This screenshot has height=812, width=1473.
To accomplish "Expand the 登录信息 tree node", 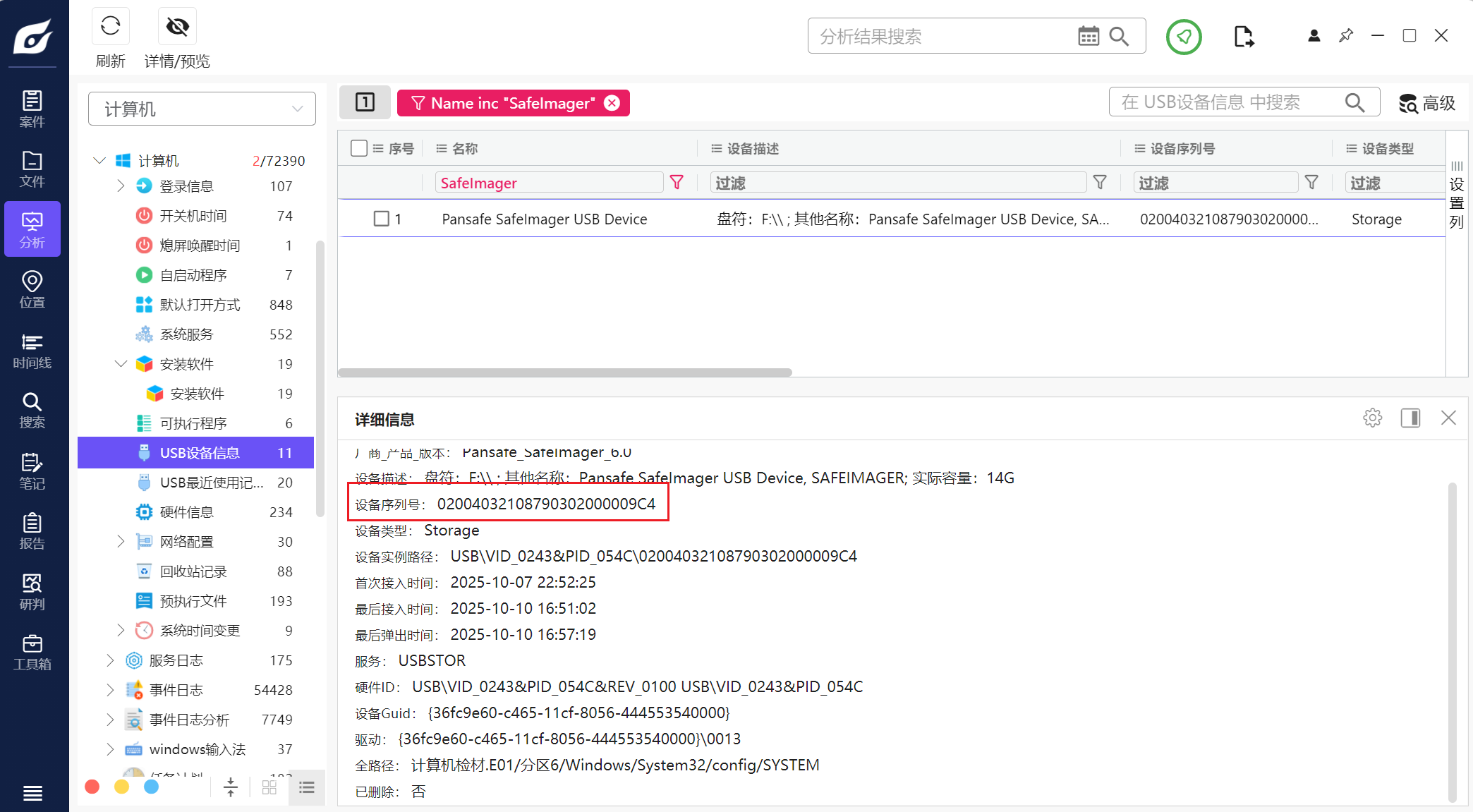I will (x=121, y=186).
